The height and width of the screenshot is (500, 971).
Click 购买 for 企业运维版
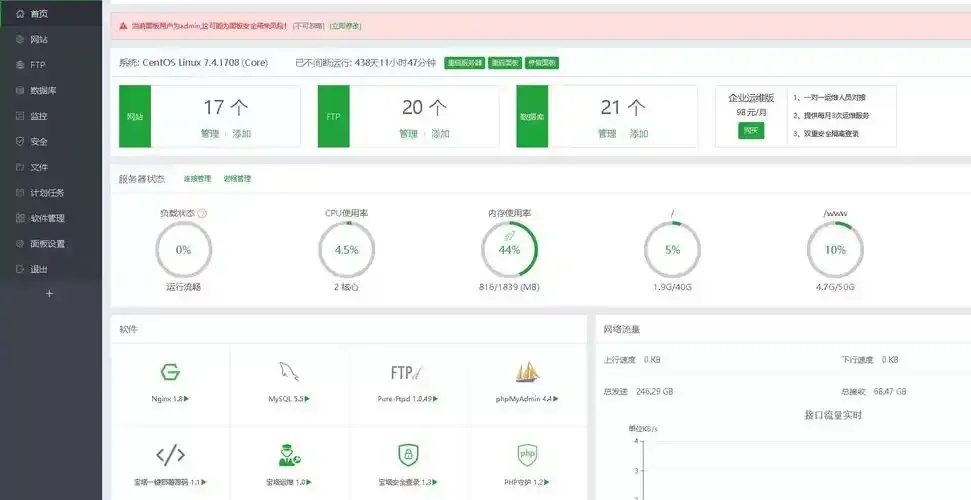[x=751, y=131]
